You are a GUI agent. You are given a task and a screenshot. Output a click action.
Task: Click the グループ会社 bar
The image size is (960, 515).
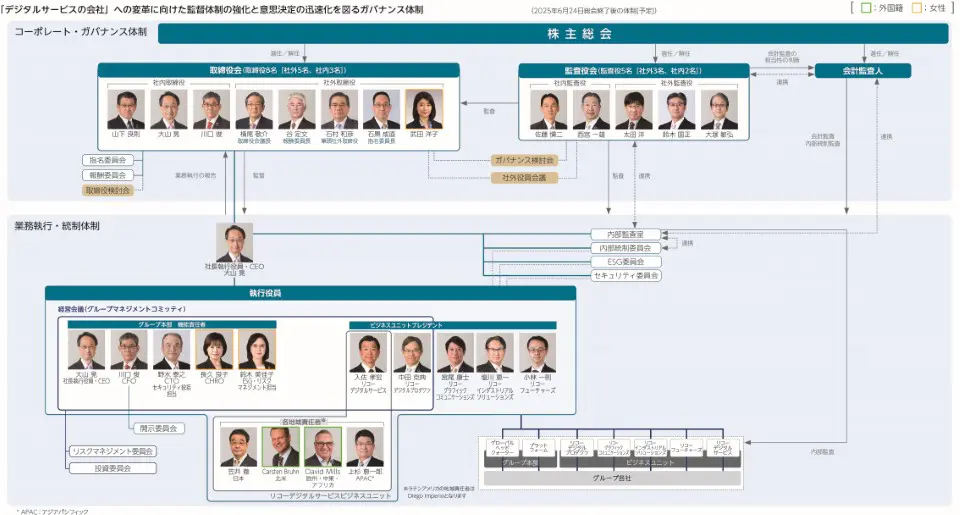point(609,479)
